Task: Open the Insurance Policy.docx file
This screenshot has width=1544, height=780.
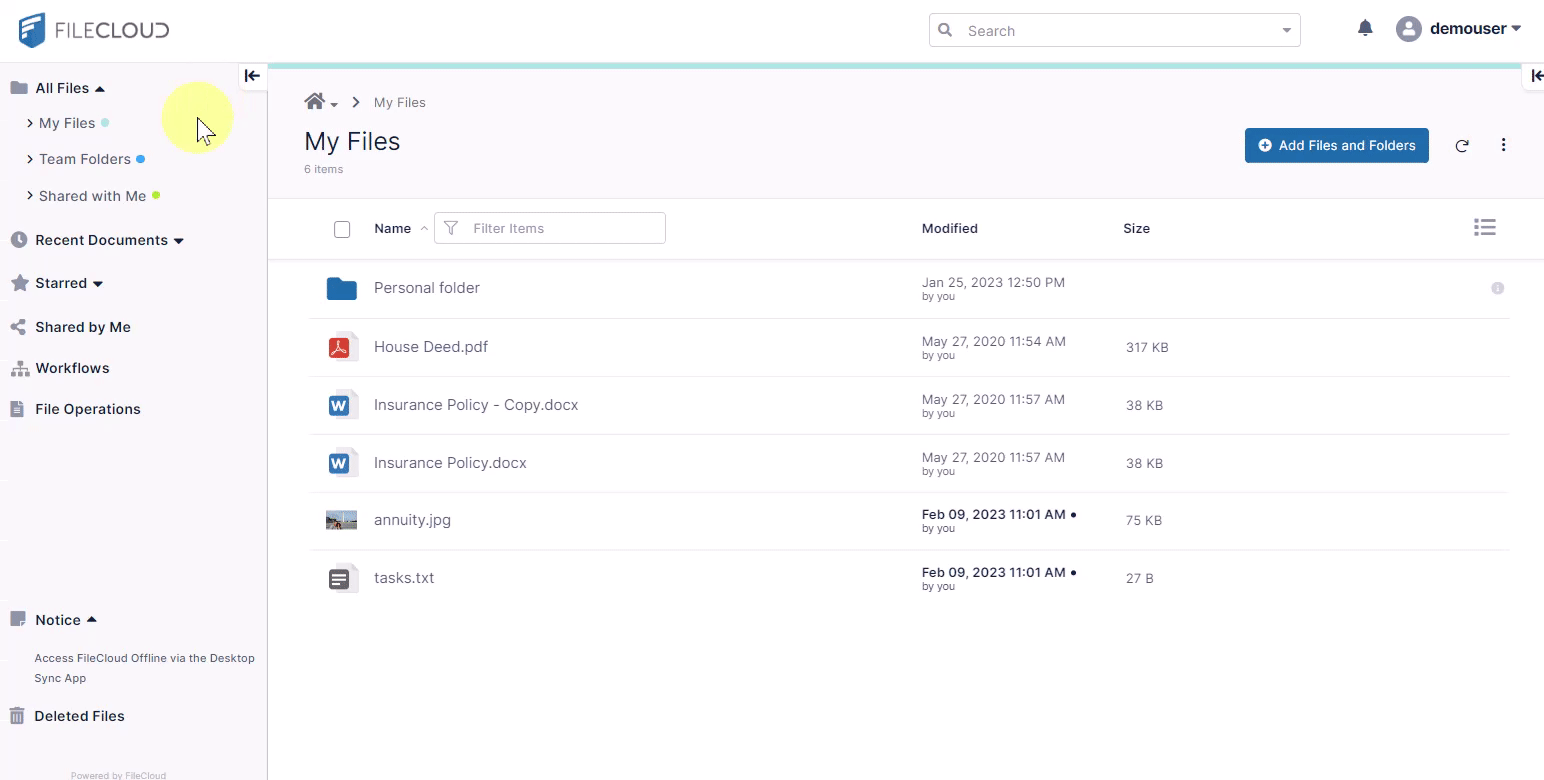Action: [450, 463]
